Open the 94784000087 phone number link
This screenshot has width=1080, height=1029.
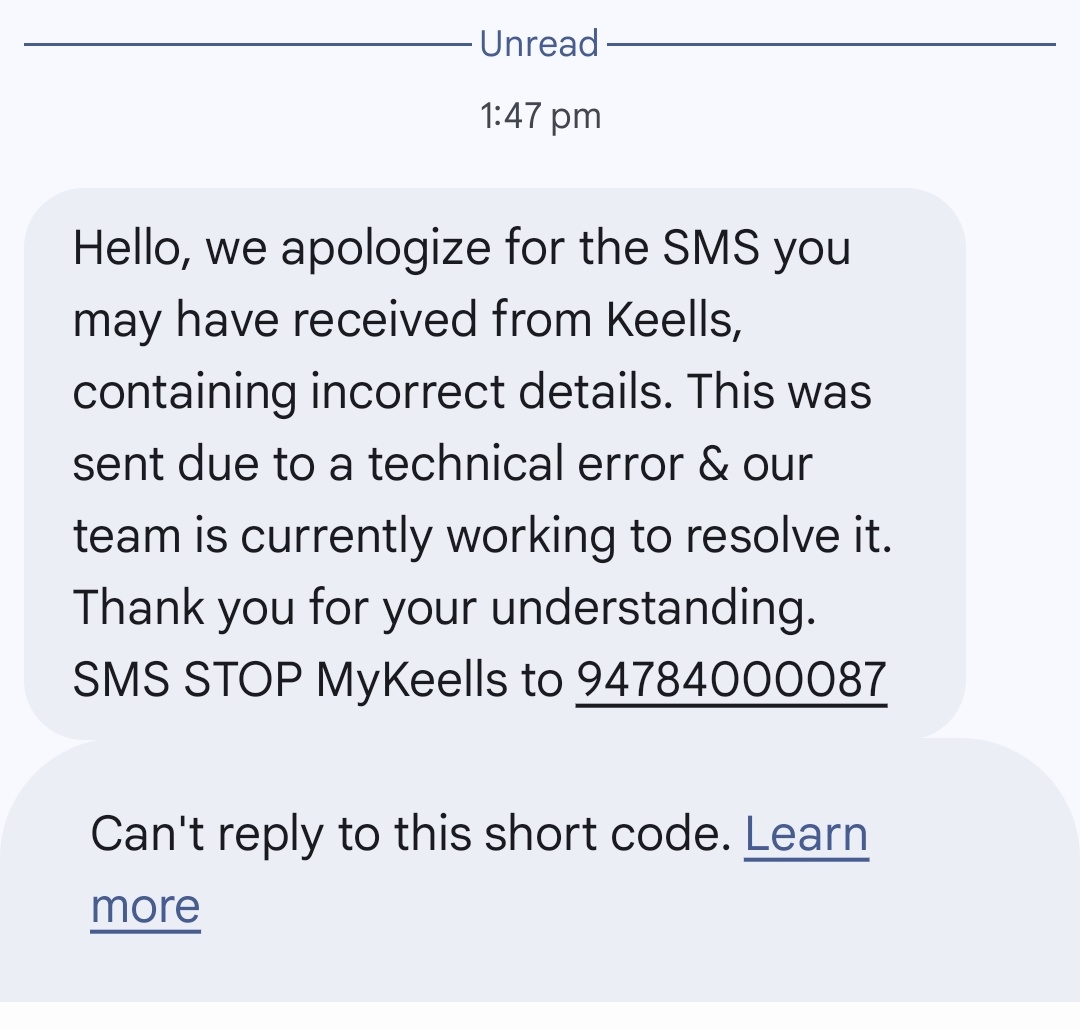click(x=731, y=680)
